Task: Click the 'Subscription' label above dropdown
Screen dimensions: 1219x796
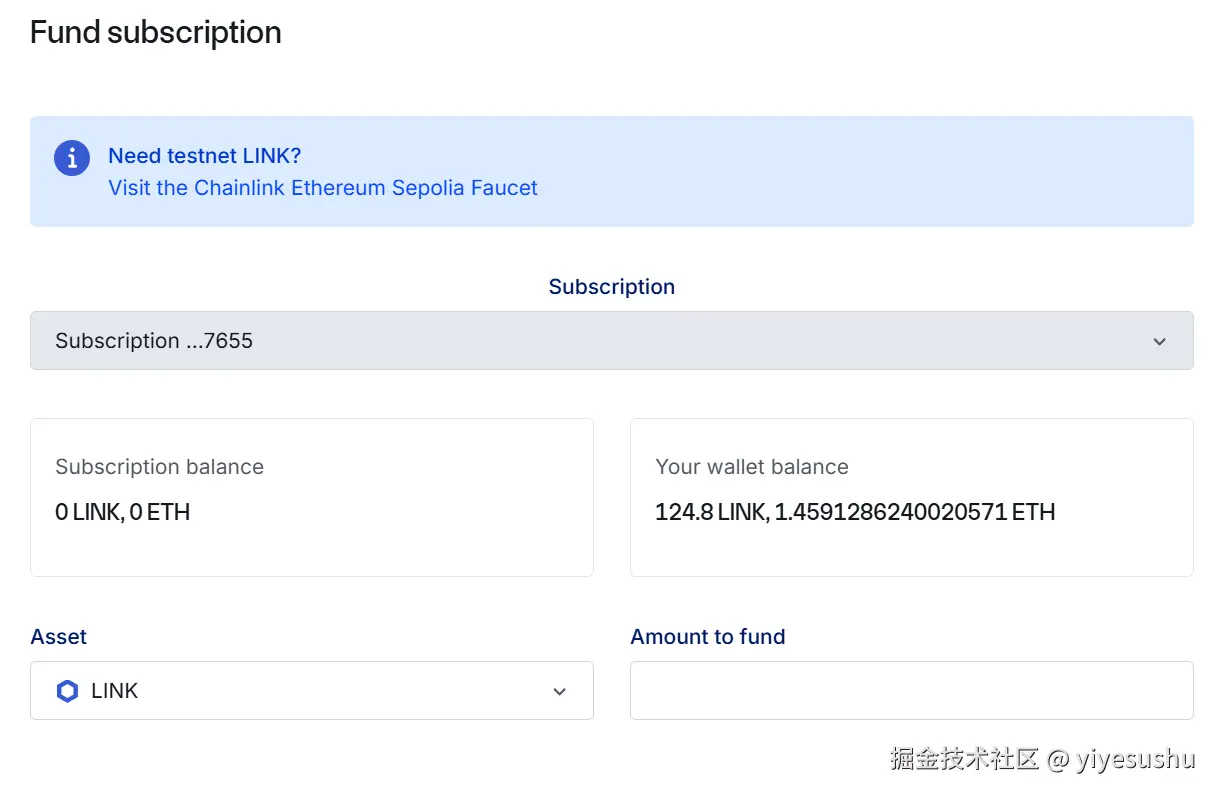Action: pos(611,287)
